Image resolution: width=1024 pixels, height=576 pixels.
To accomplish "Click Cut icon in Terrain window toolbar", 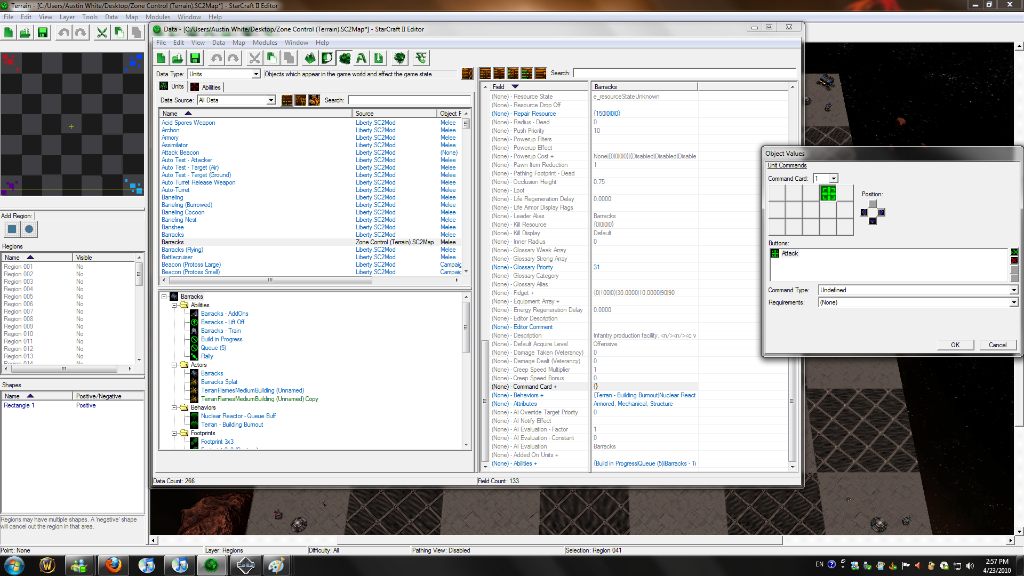I will 102,33.
